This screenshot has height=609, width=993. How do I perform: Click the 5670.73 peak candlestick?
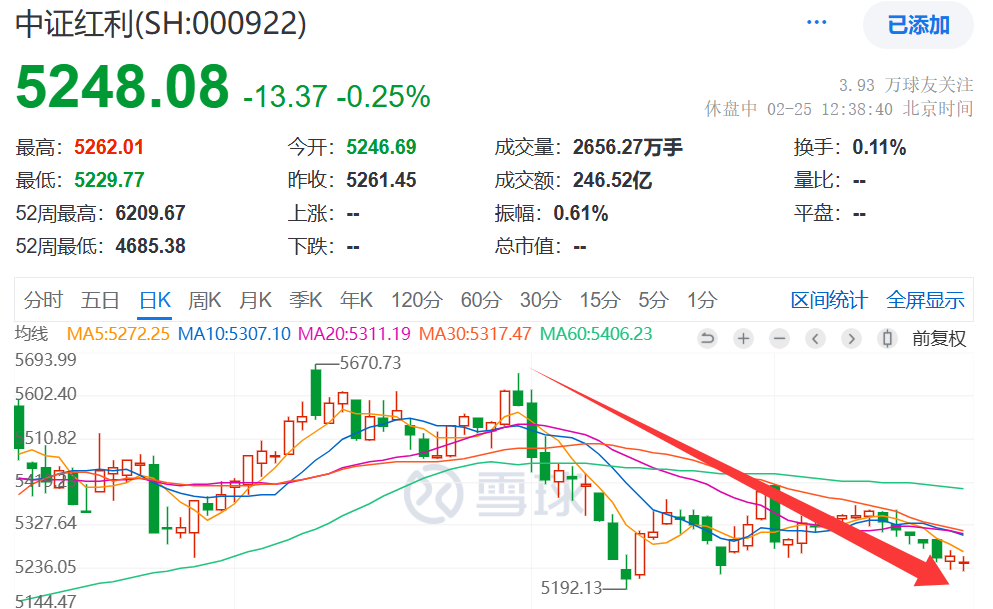click(x=315, y=392)
